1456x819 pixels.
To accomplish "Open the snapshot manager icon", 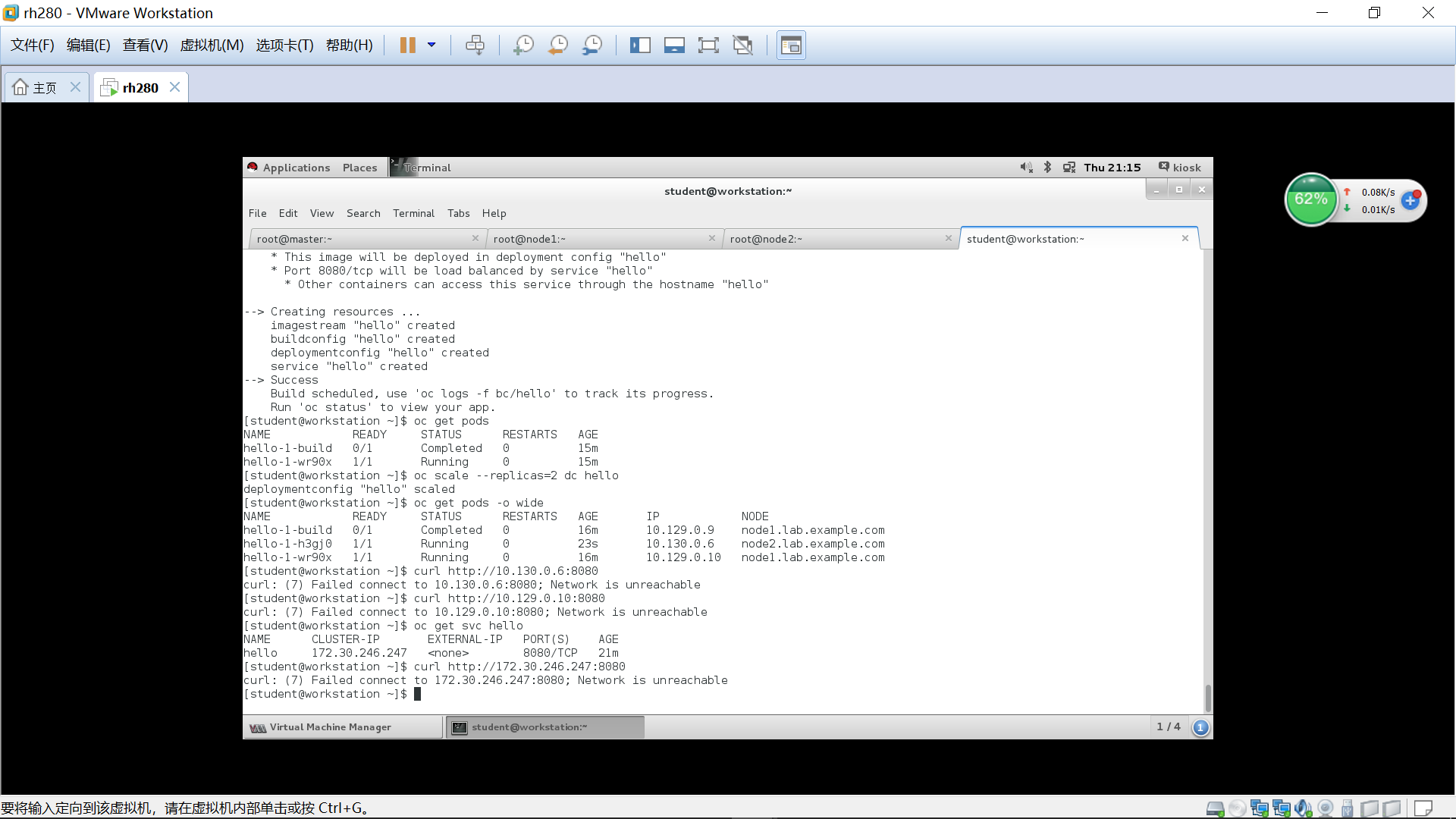I will (x=592, y=45).
